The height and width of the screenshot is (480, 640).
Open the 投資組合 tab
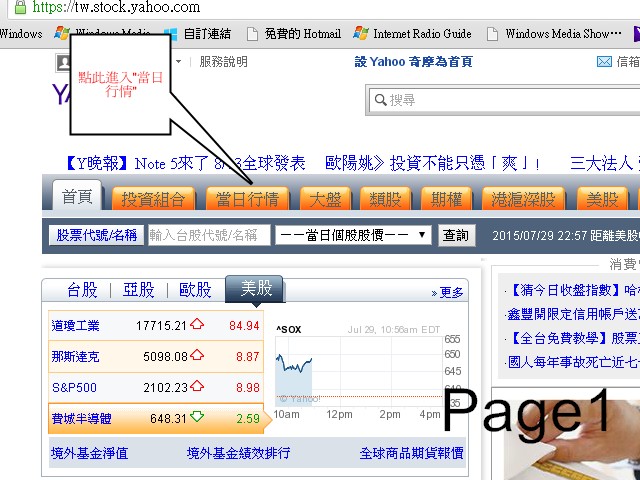pos(153,199)
